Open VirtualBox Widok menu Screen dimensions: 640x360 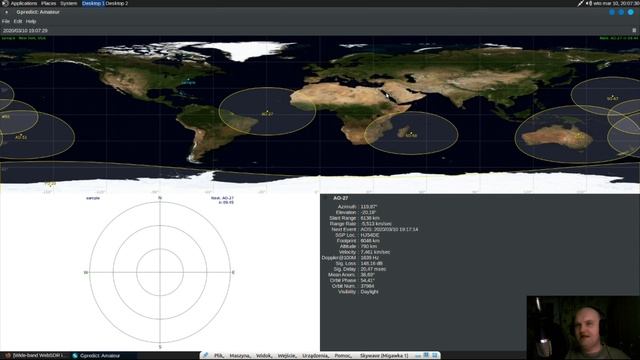pos(264,356)
